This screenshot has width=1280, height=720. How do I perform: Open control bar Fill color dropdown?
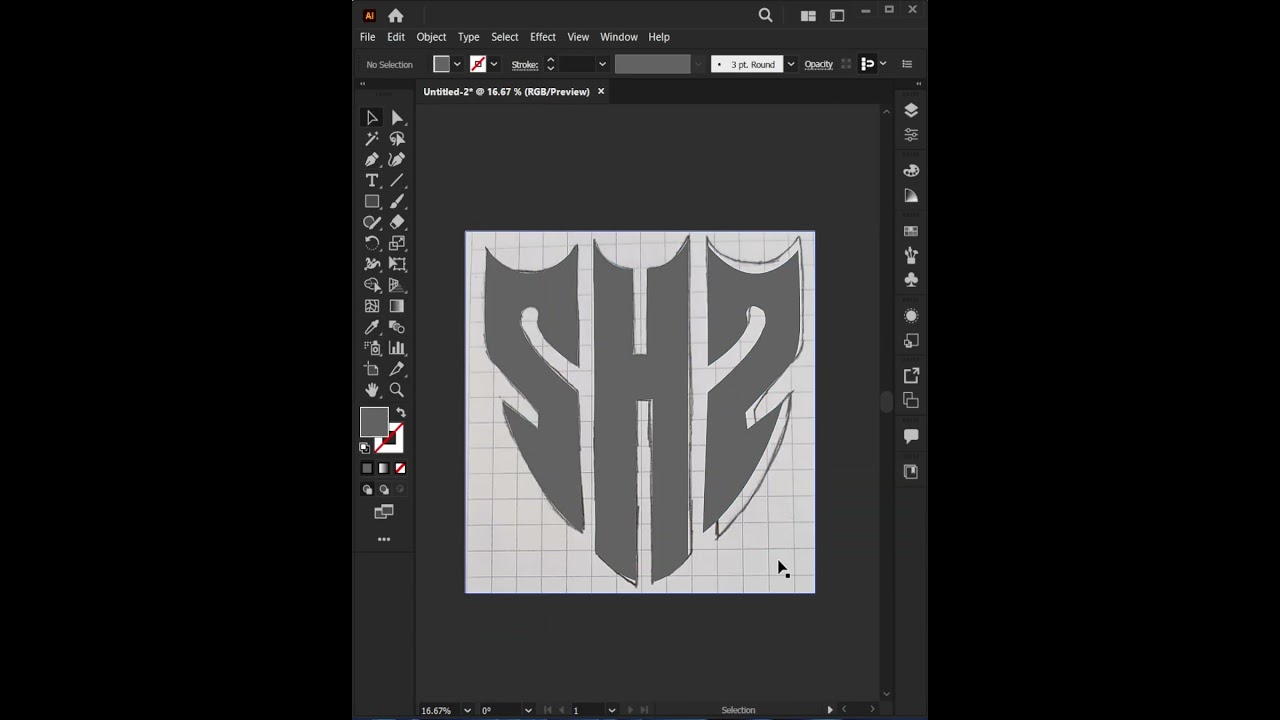(457, 64)
